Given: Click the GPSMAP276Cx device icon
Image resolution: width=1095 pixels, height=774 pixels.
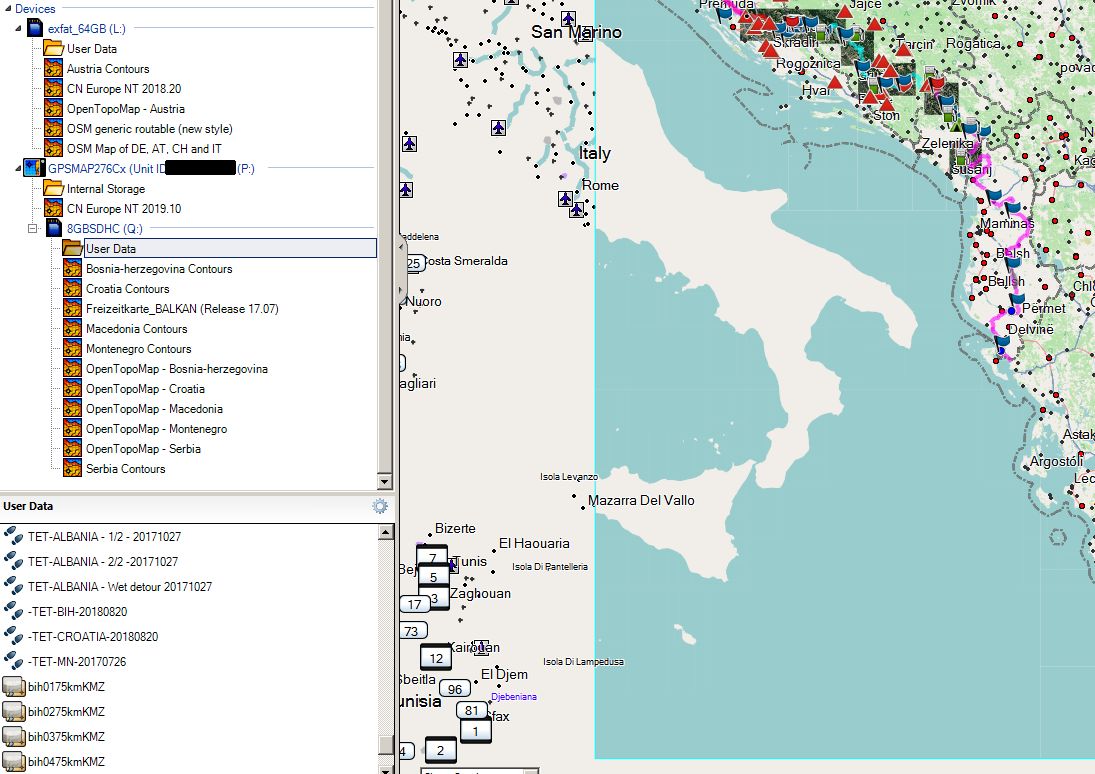Looking at the screenshot, I should pyautogui.click(x=35, y=169).
